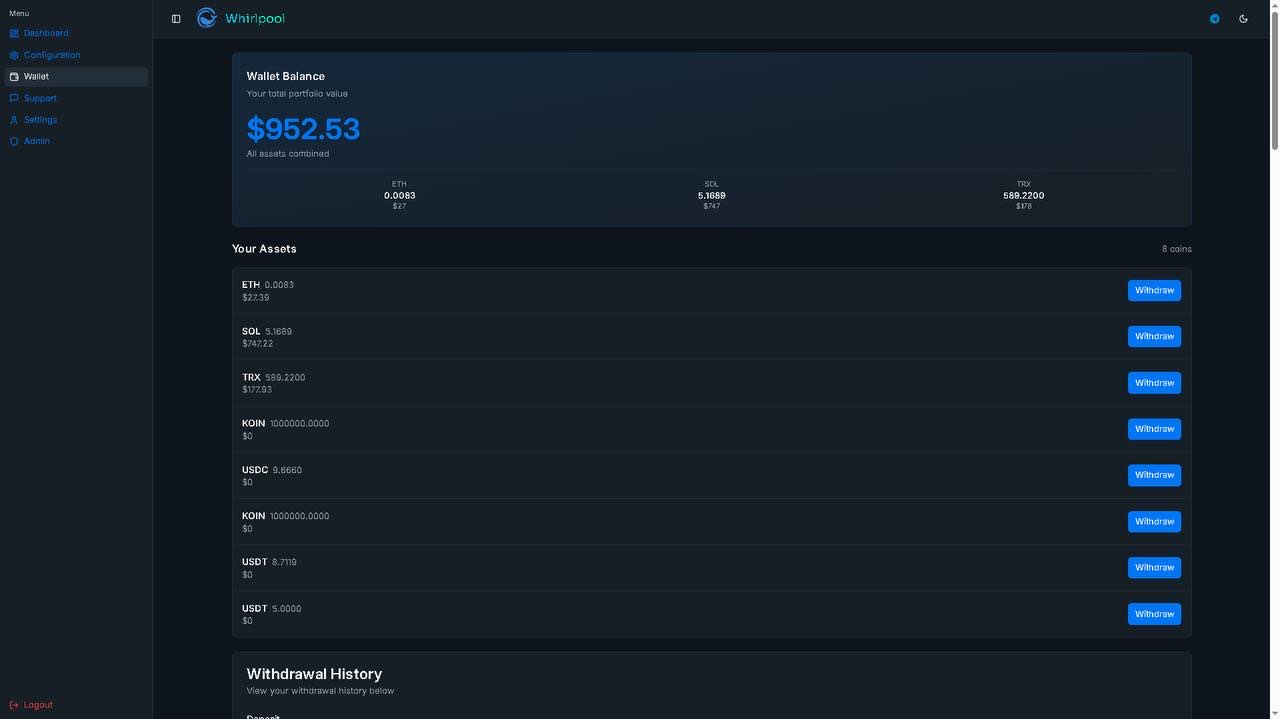Image resolution: width=1280 pixels, height=719 pixels.
Task: Click the Wallet icon in sidebar
Action: [x=14, y=77]
